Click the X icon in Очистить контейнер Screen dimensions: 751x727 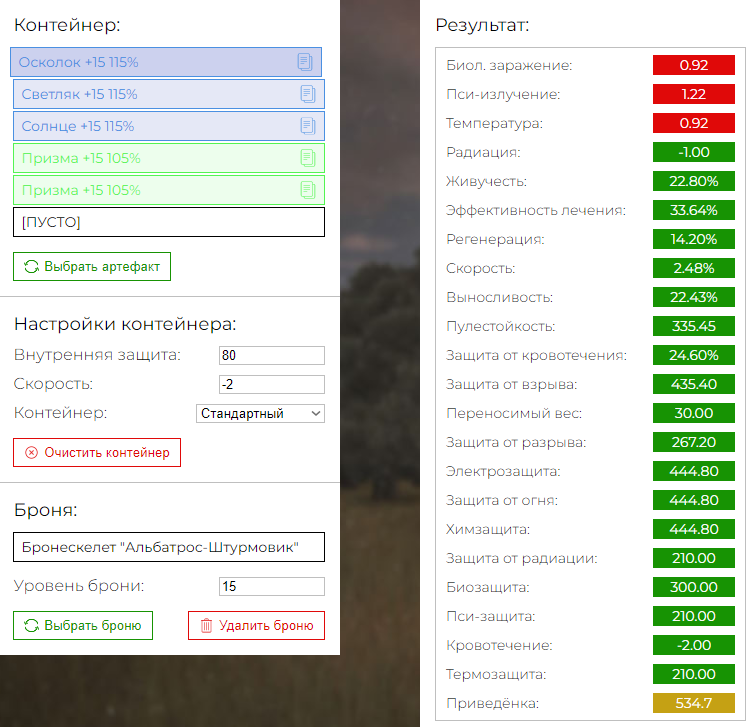coord(31,453)
